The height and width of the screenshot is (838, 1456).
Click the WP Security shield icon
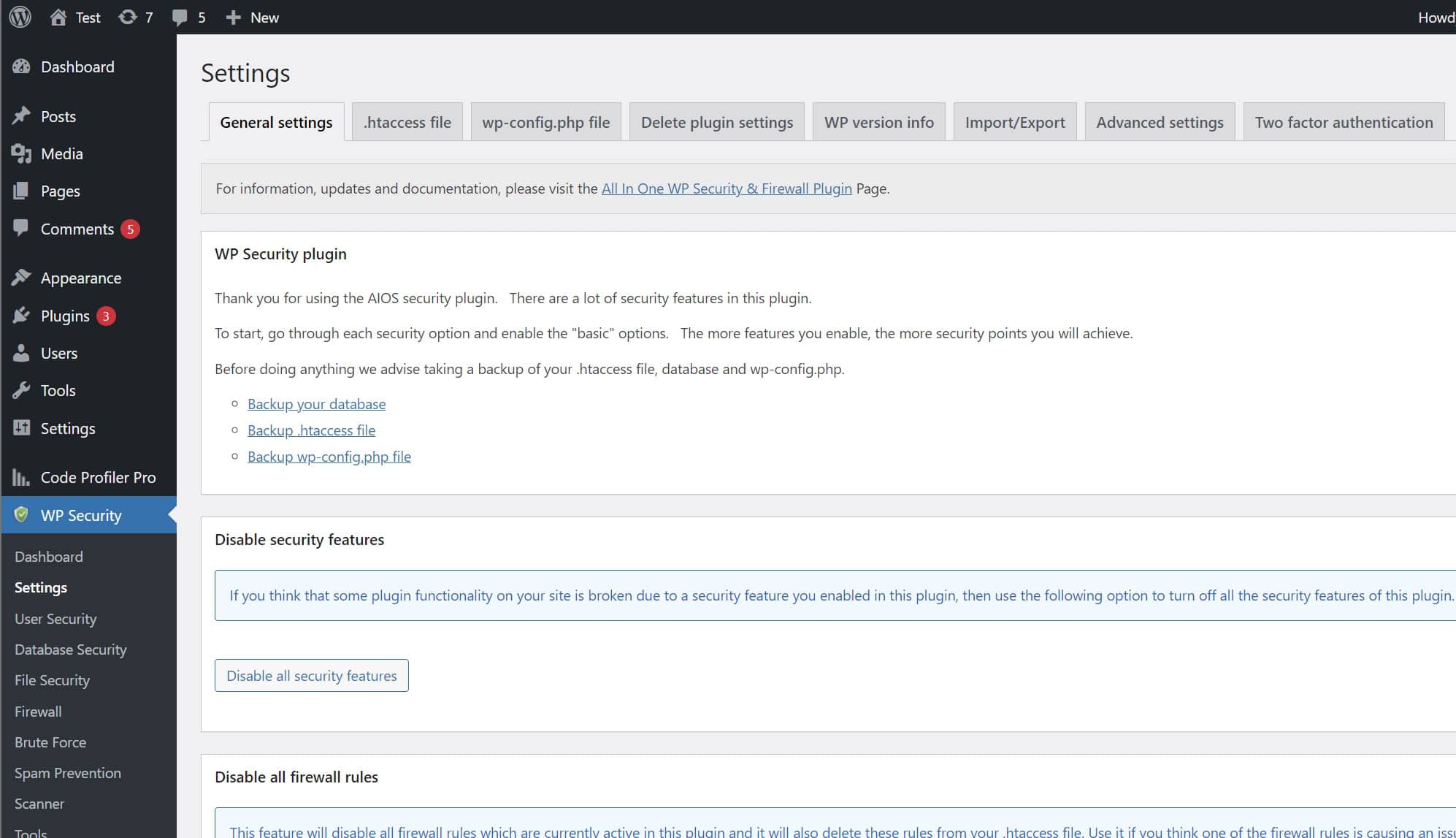coord(21,515)
